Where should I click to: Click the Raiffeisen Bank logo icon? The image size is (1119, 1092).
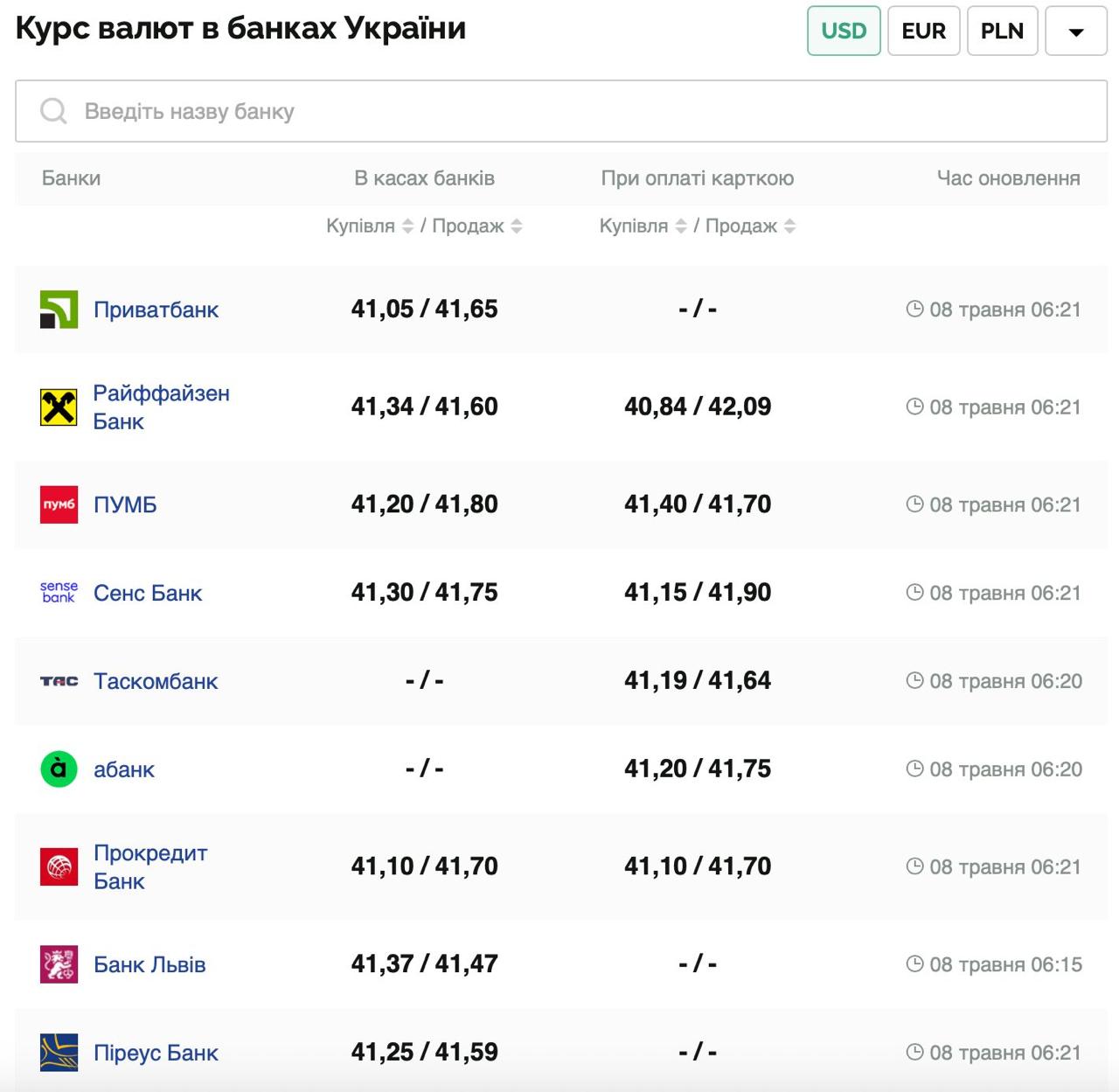coord(59,407)
